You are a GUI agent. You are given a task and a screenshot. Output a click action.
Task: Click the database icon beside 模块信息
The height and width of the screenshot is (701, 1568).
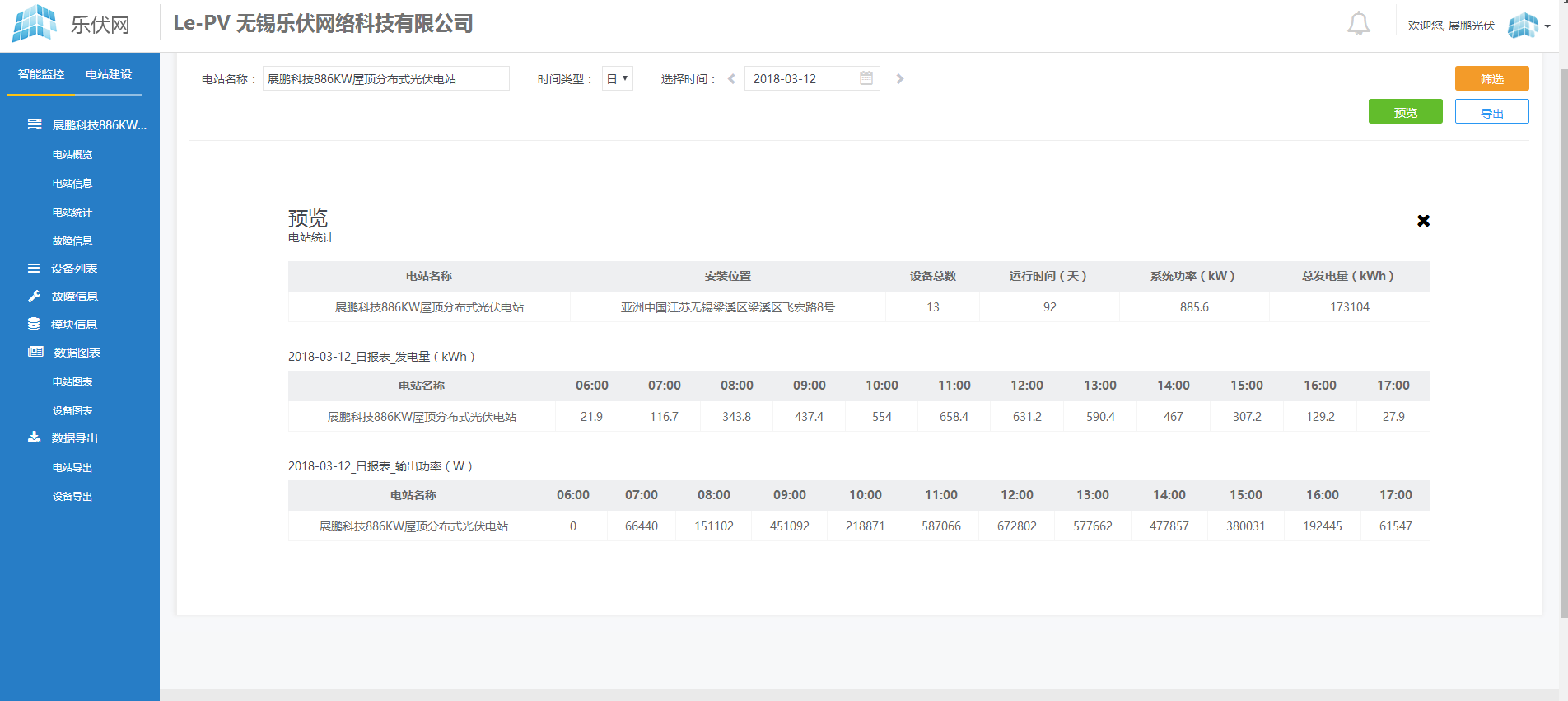coord(34,325)
